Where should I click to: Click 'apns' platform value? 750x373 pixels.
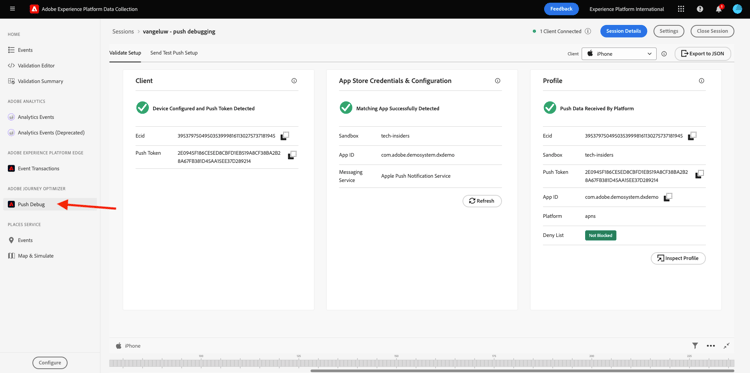591,216
